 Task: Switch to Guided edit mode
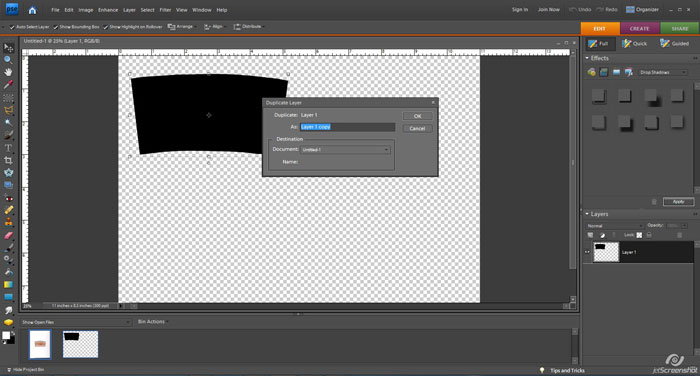click(x=674, y=43)
